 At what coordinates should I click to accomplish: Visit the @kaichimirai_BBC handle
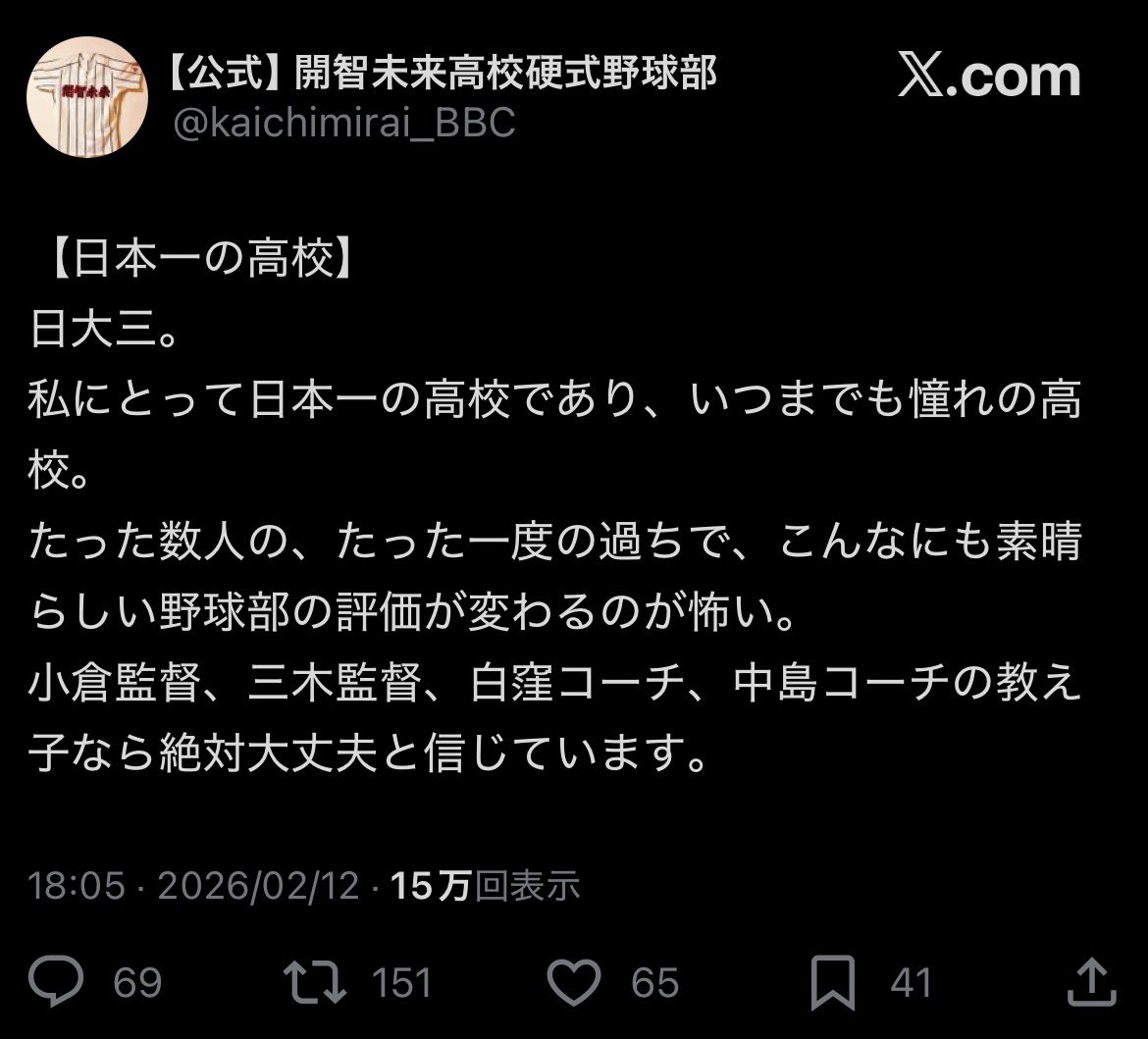pyautogui.click(x=344, y=123)
